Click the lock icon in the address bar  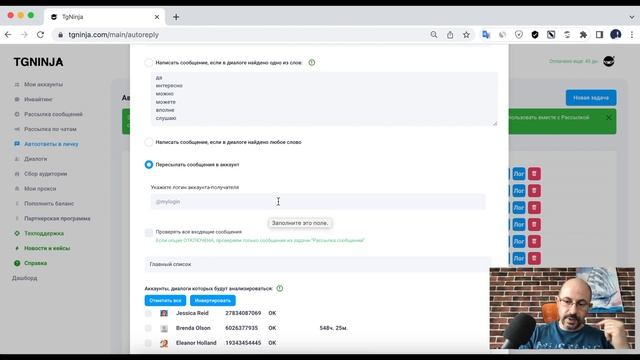tap(60, 35)
